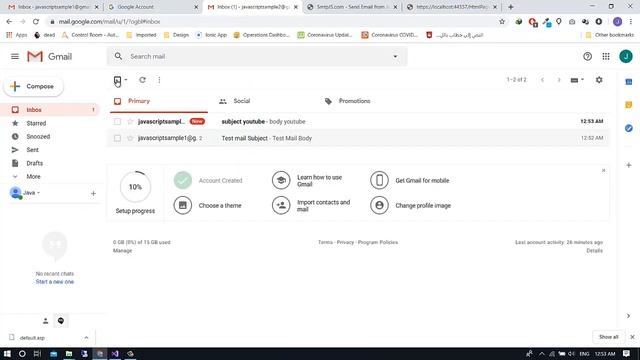Click the Gmail logo
Viewport: 640px width, 360px height.
[x=49, y=56]
